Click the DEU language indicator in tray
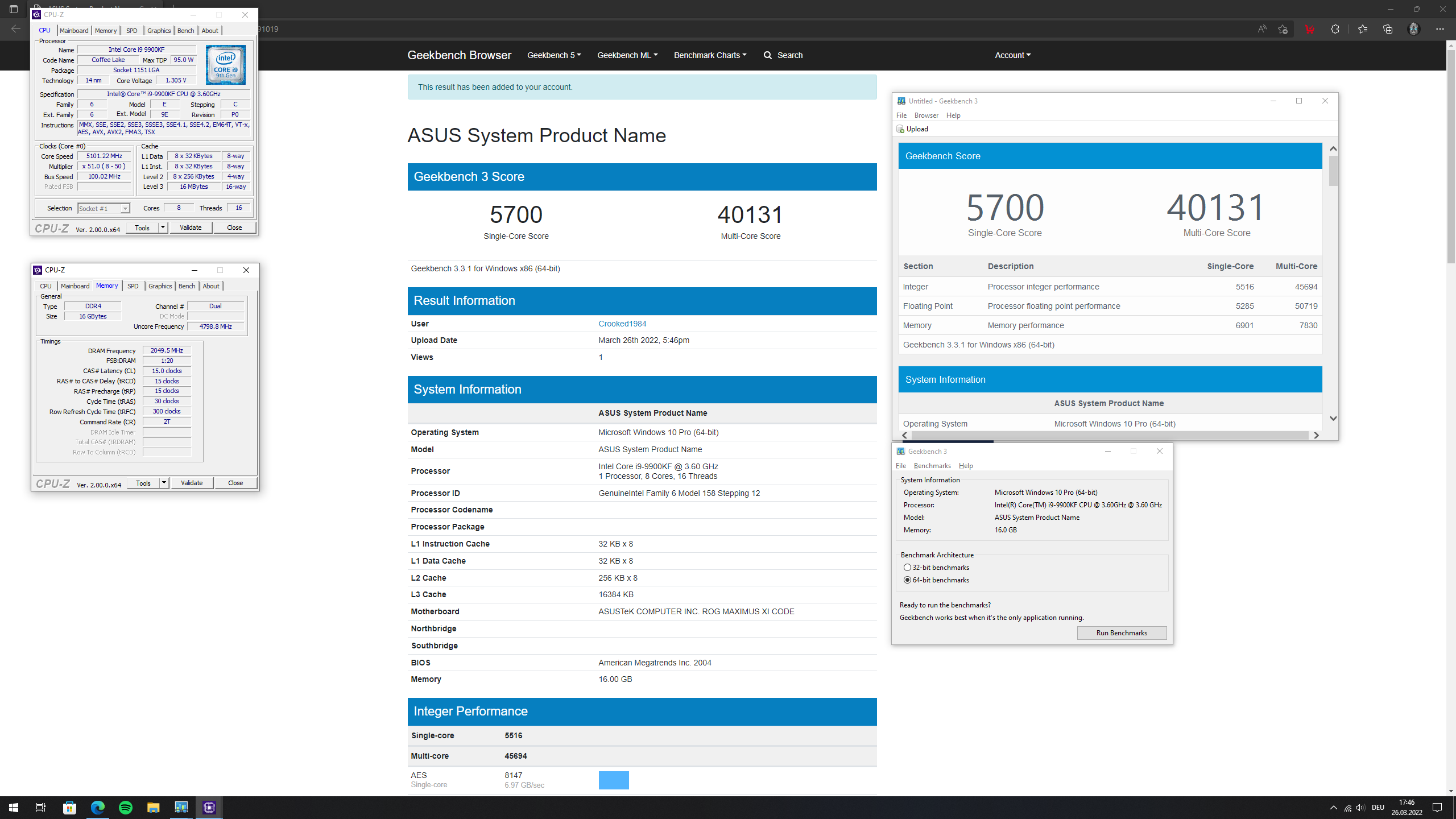The width and height of the screenshot is (1456, 819). tap(1378, 808)
